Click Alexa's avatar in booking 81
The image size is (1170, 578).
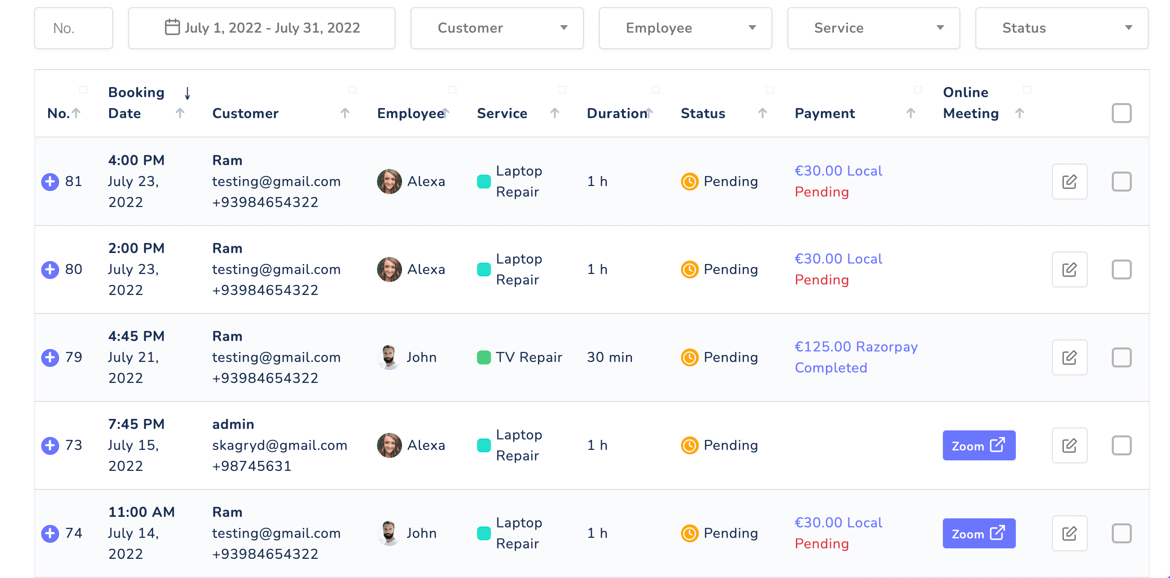[389, 182]
